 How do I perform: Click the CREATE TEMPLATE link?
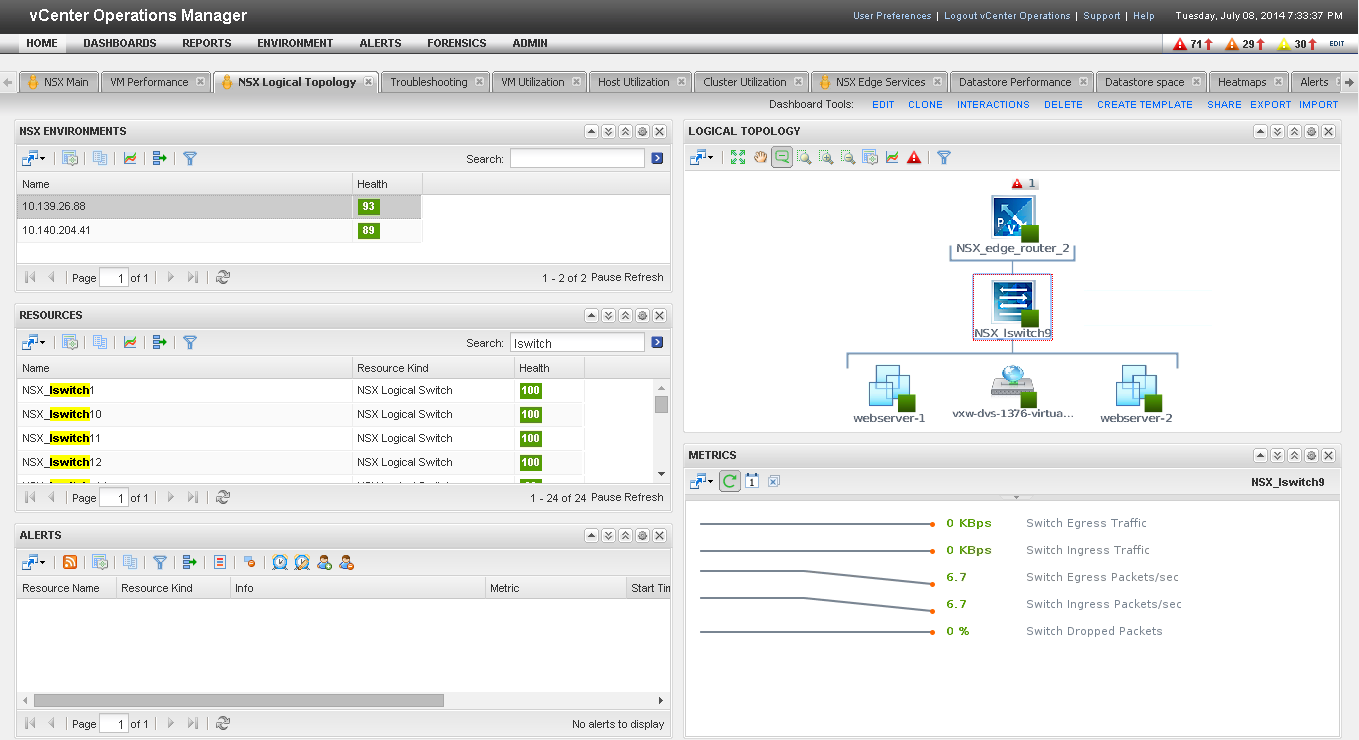(x=1145, y=104)
